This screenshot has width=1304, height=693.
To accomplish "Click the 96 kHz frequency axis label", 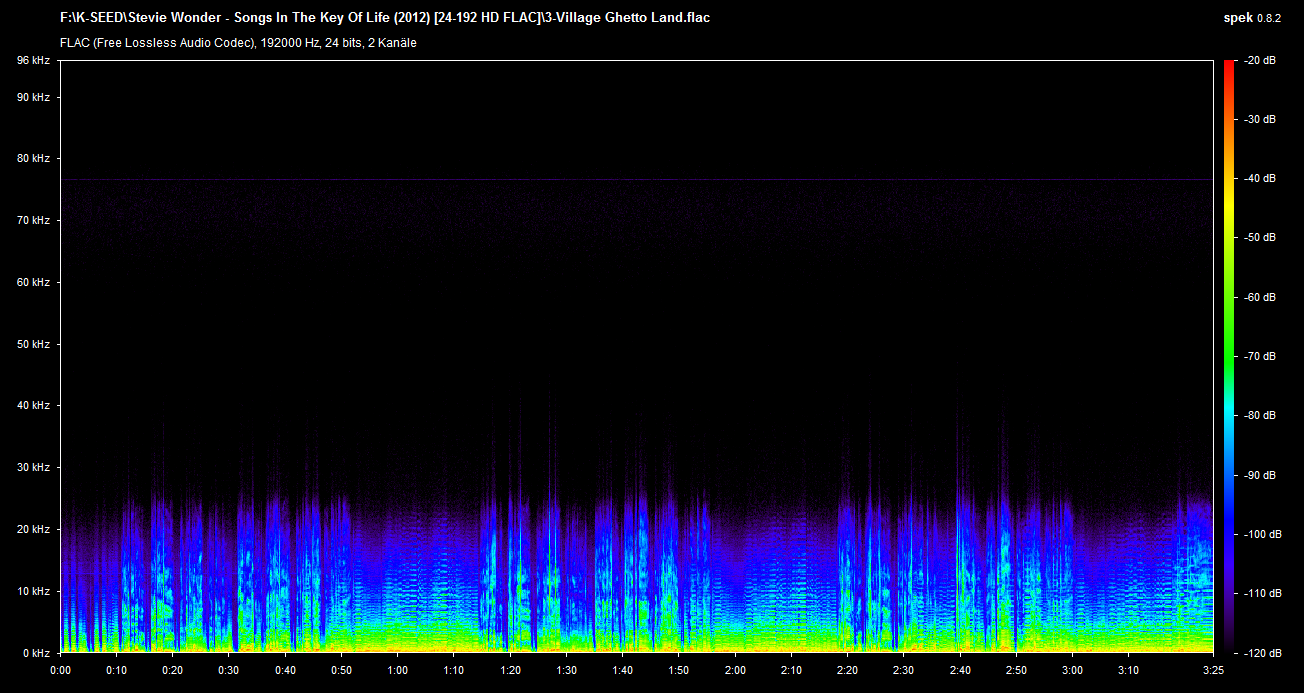I will tap(33, 61).
